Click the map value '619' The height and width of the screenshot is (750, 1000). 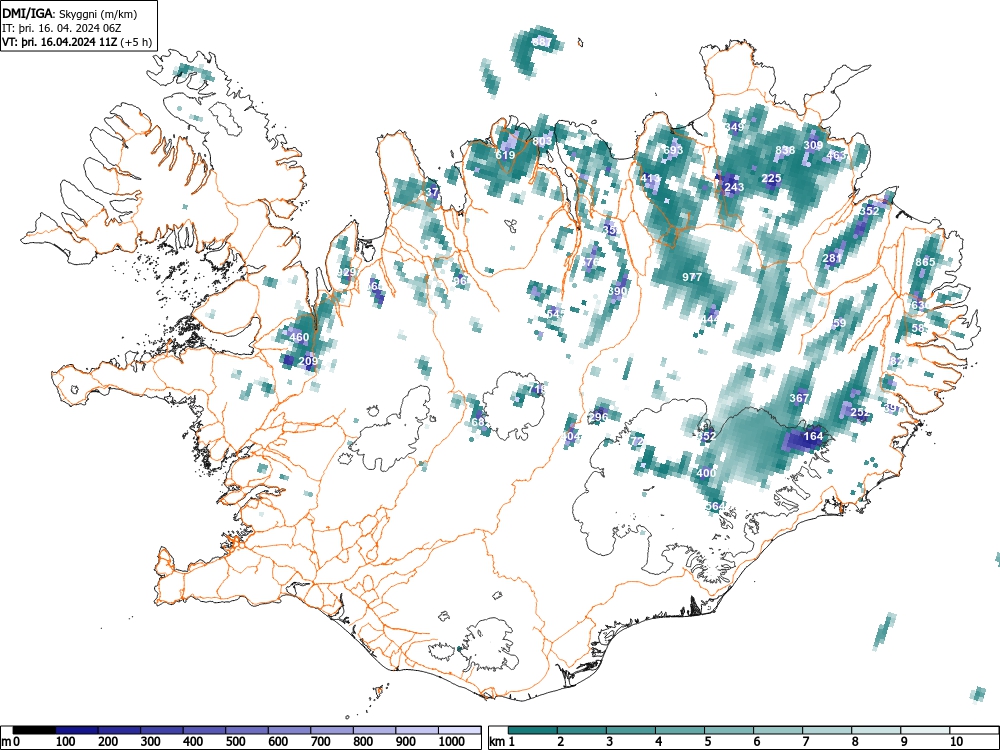(505, 155)
